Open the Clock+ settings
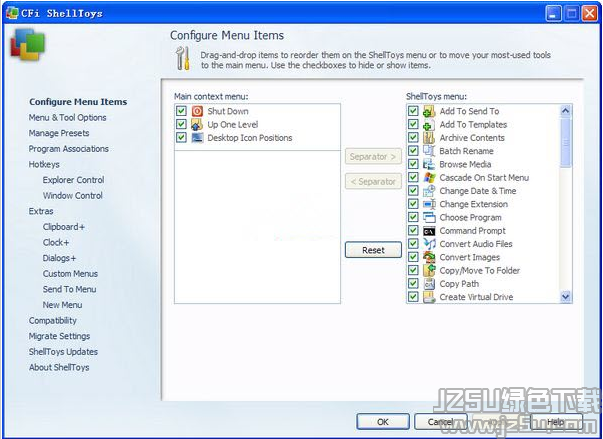The width and height of the screenshot is (603, 439). [56, 243]
